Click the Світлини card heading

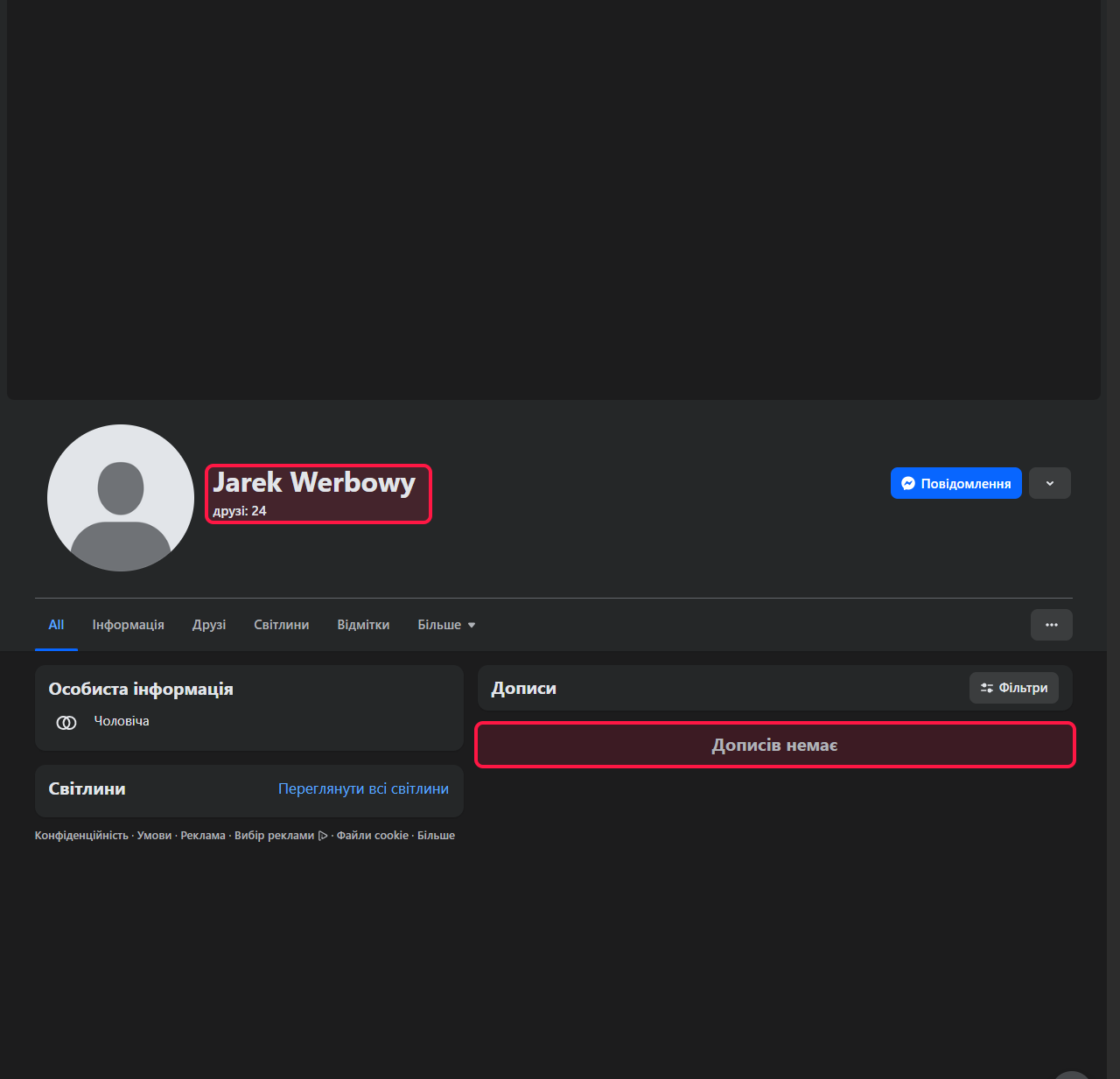click(87, 789)
